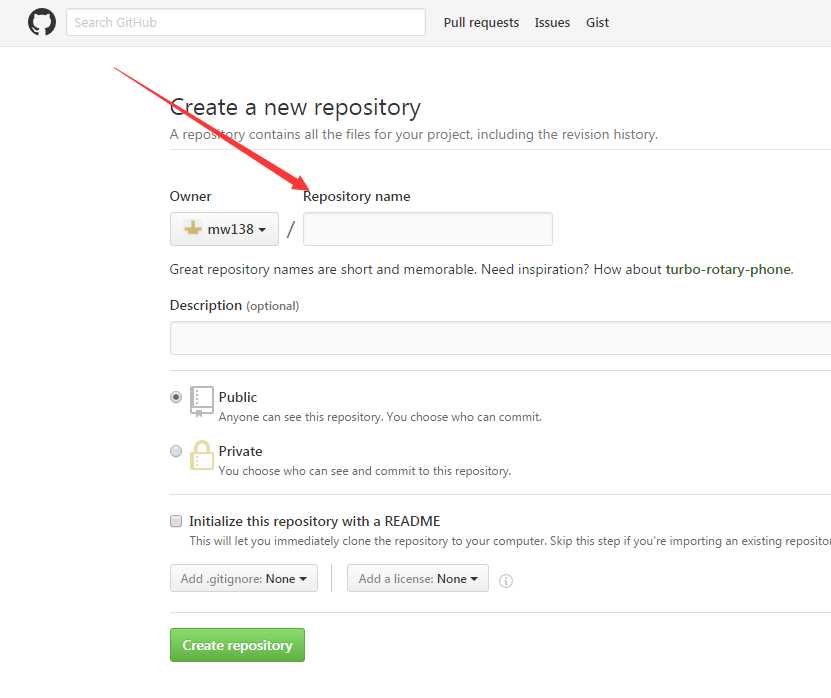Open Pull requests in top navigation
The image size is (831, 698).
click(481, 23)
